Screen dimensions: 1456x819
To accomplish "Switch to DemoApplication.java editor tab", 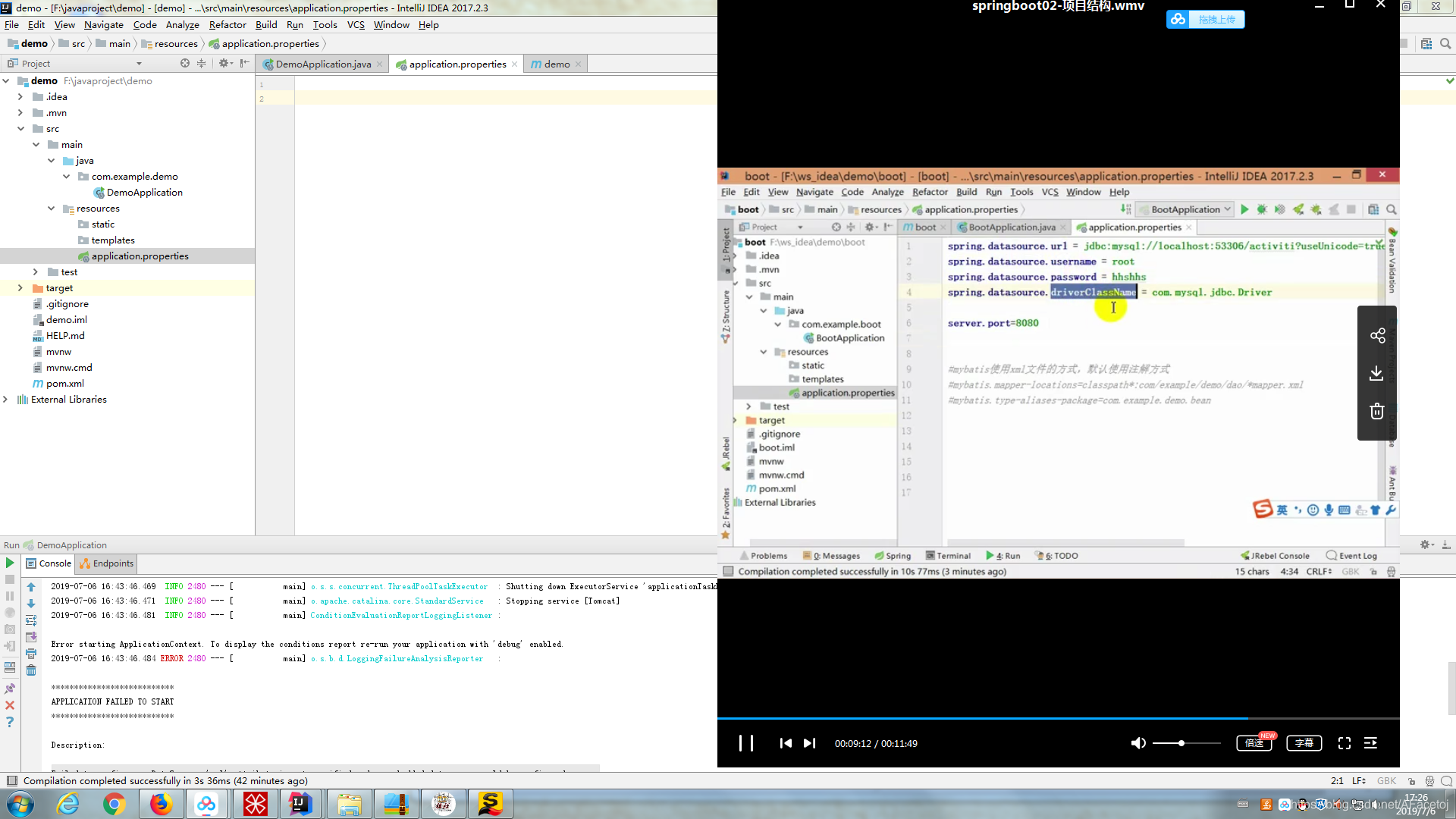I will pyautogui.click(x=323, y=64).
